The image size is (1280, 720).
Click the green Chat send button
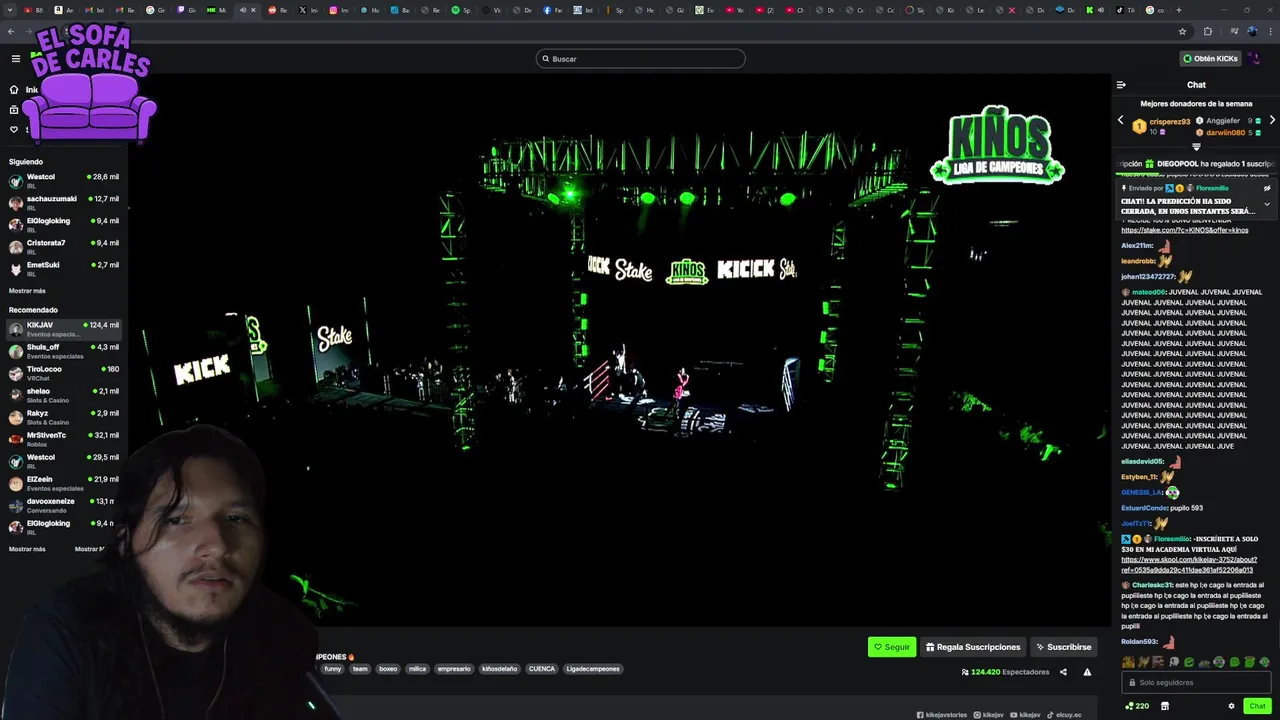1257,706
